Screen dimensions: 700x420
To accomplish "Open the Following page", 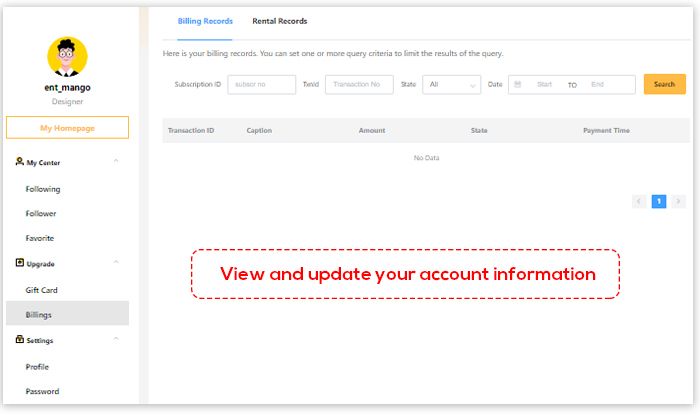I will 43,189.
